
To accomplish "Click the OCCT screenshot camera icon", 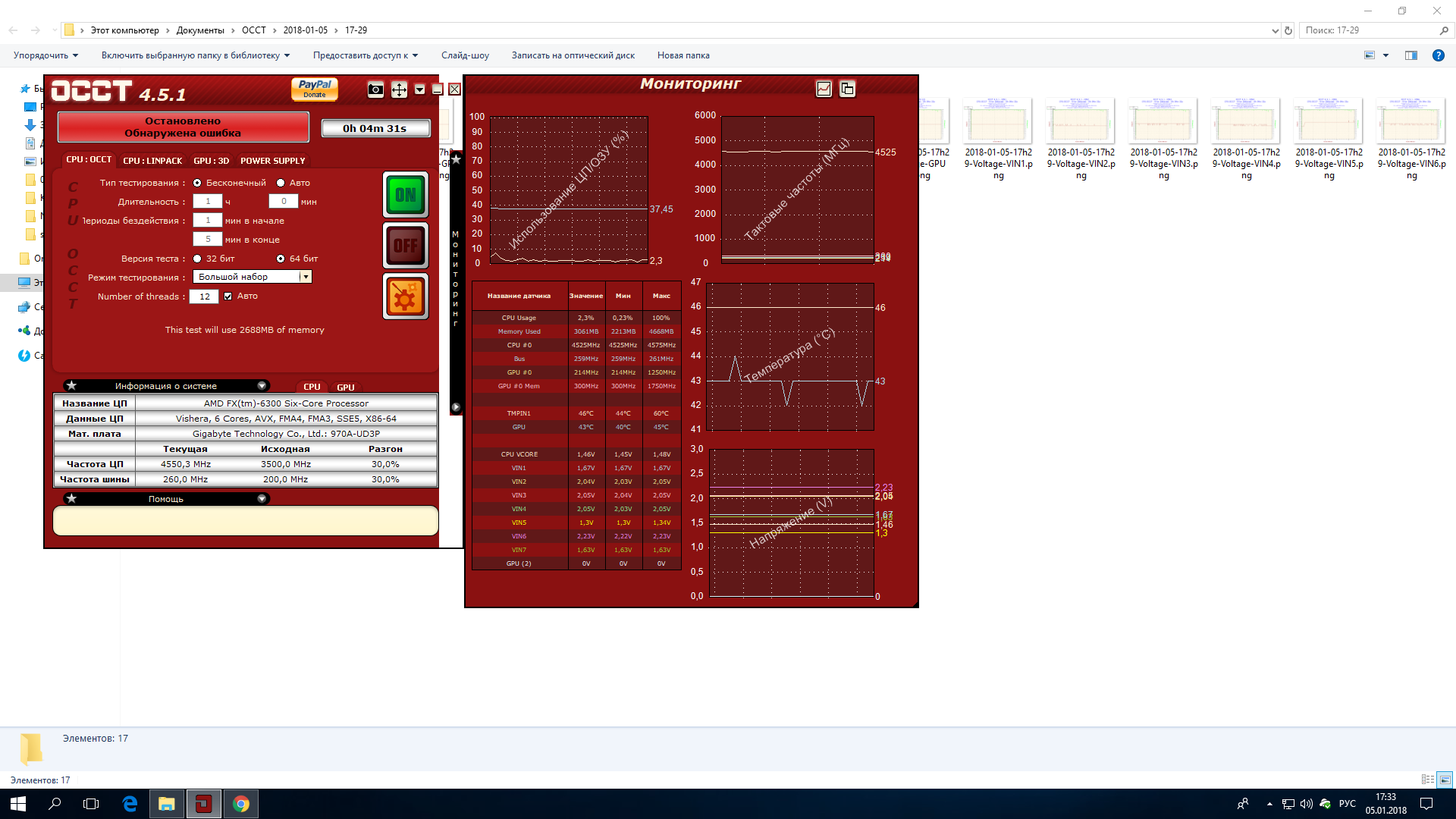I will (375, 90).
